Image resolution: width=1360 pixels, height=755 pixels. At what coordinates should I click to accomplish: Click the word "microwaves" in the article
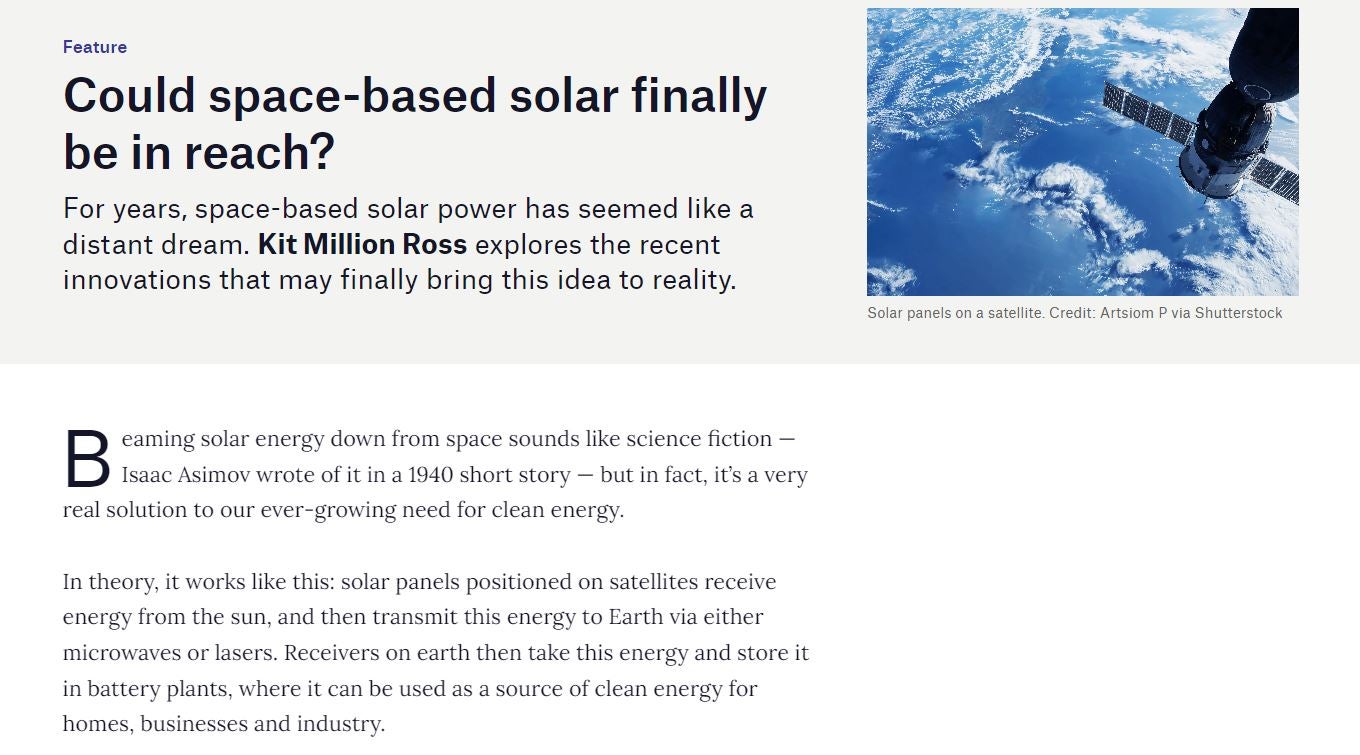pyautogui.click(x=121, y=653)
